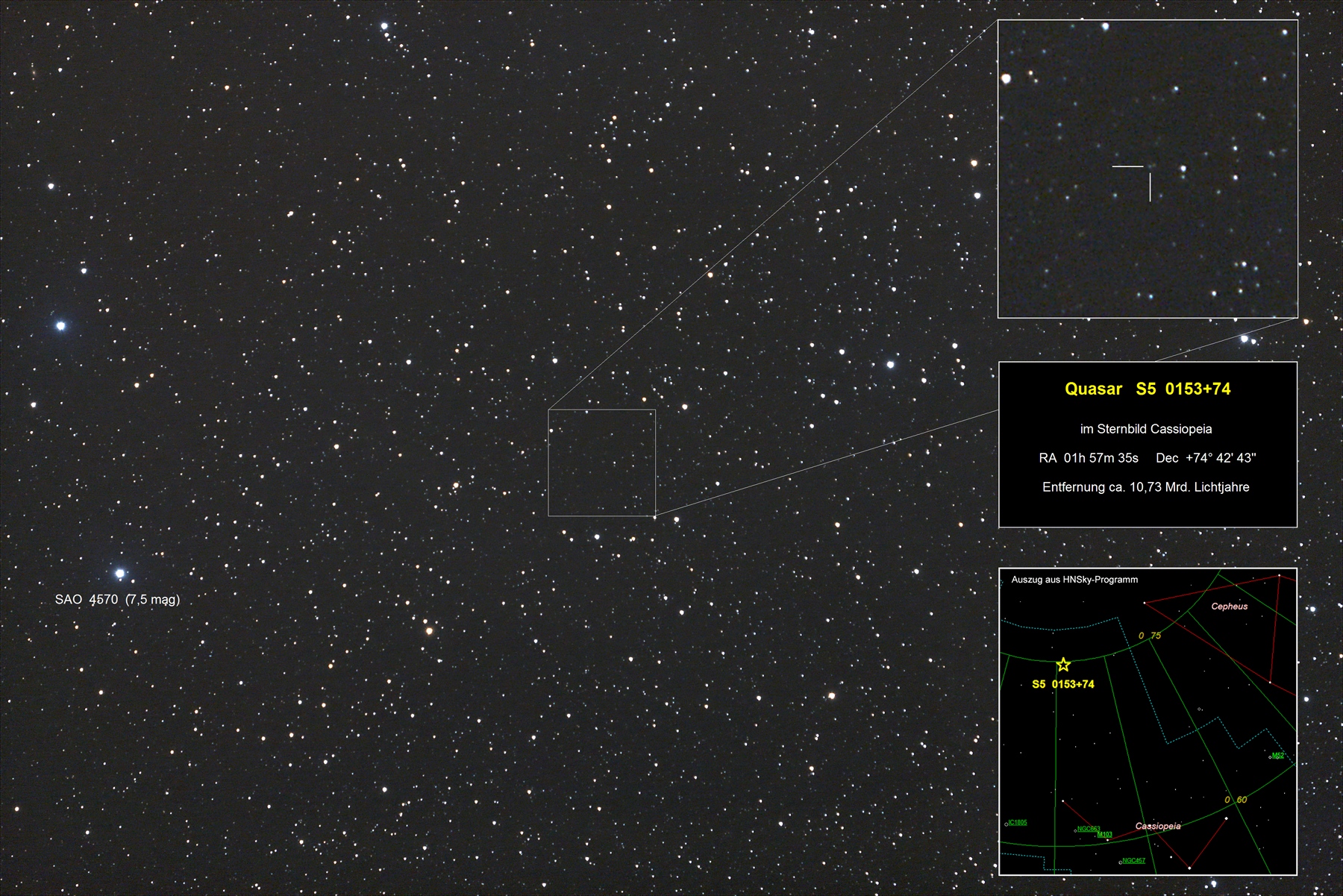The height and width of the screenshot is (896, 1343).
Task: Click the 'RA 01h 57m 35s' coordinate
Action: pyautogui.click(x=1089, y=458)
